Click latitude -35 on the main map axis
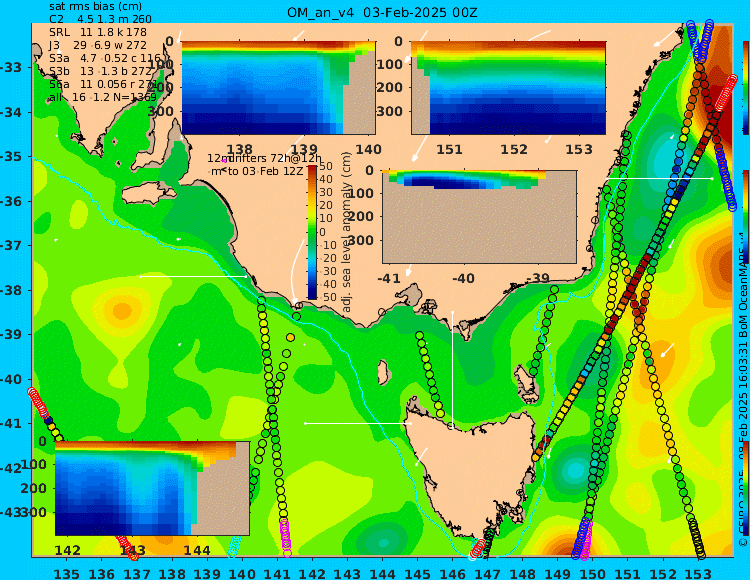Image resolution: width=750 pixels, height=580 pixels. 11,156
